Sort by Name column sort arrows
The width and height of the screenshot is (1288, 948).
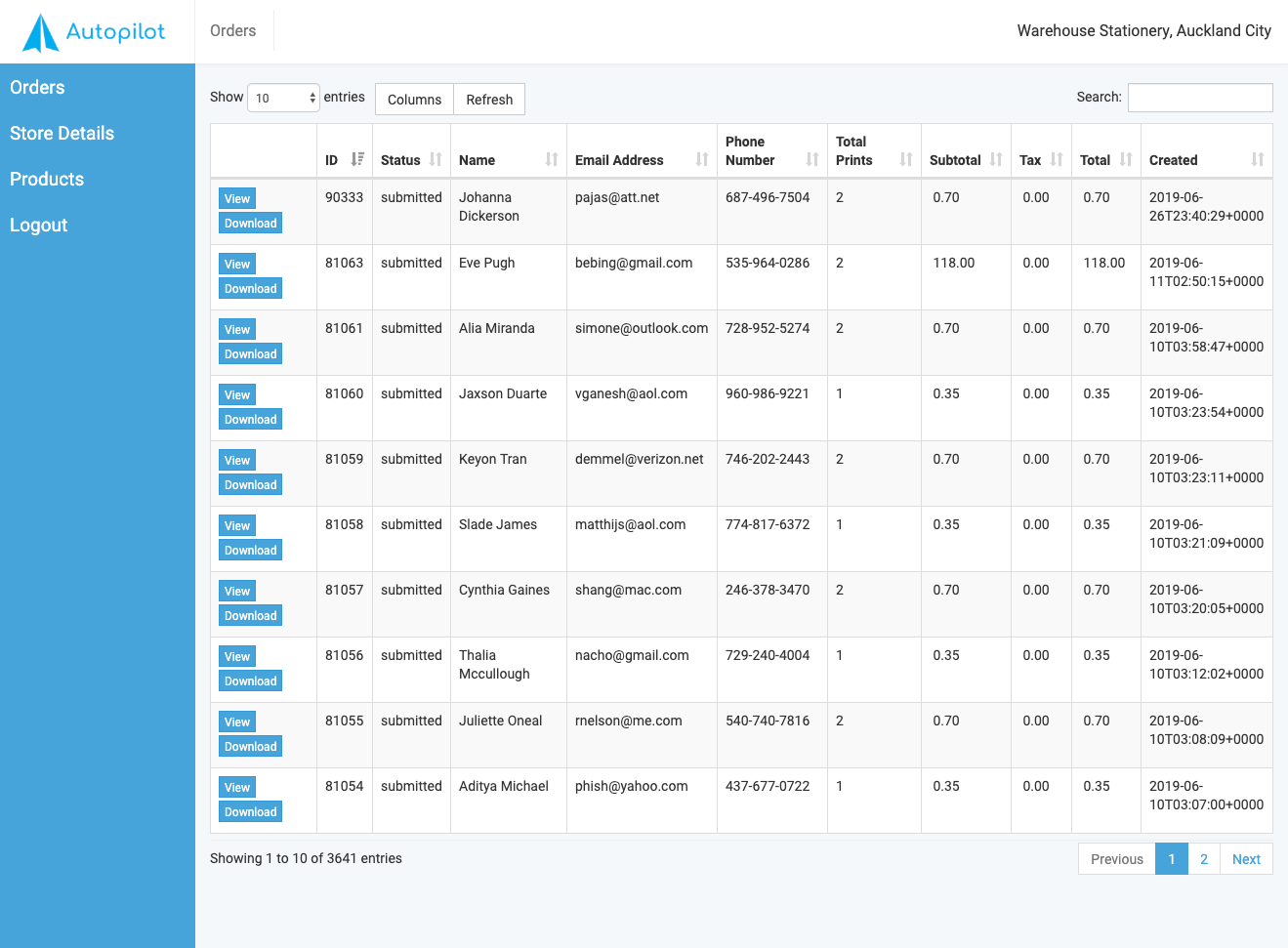552,159
